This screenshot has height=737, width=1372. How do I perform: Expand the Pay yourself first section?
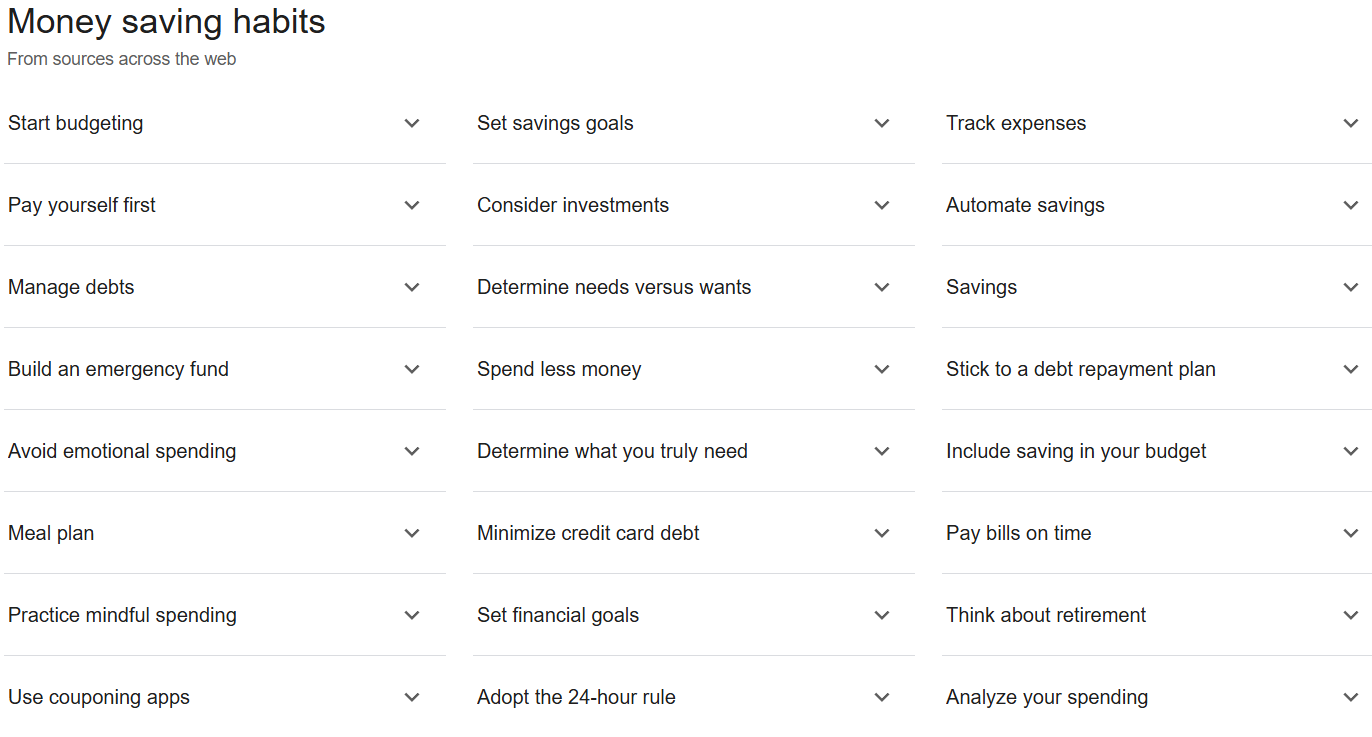pos(412,205)
